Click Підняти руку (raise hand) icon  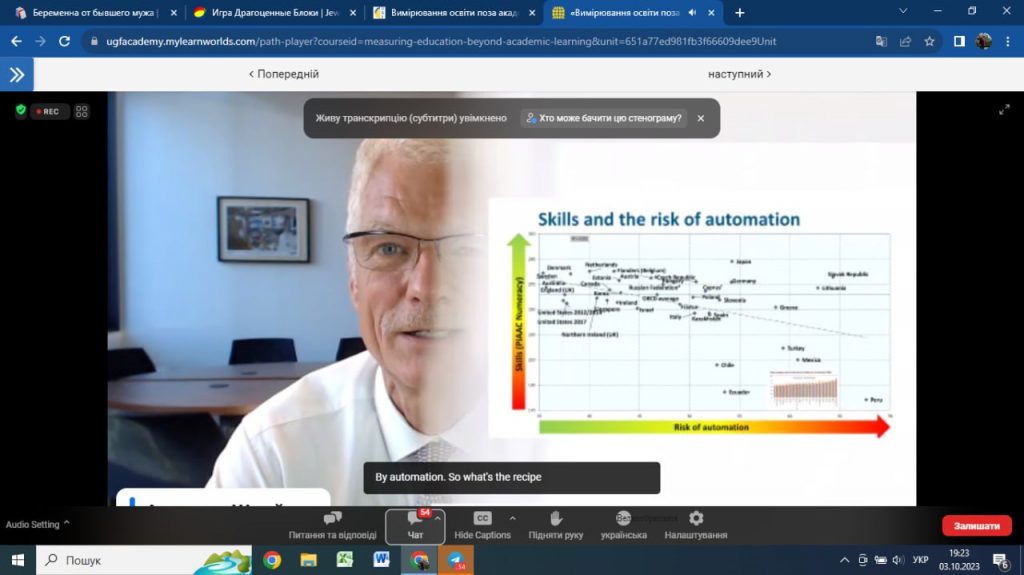tap(556, 524)
